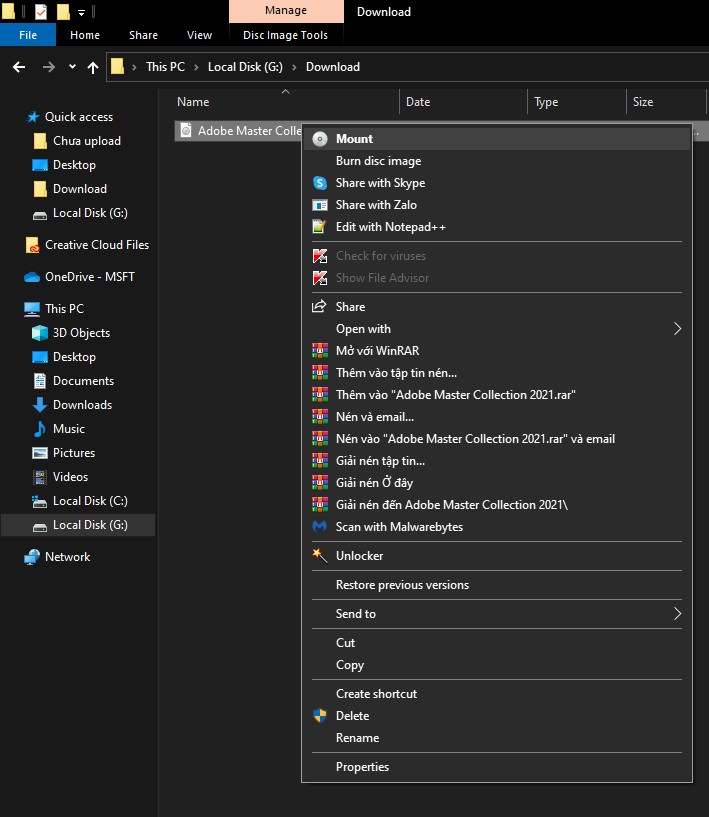Click the File button in ribbon
This screenshot has width=709, height=817.
click(x=28, y=35)
